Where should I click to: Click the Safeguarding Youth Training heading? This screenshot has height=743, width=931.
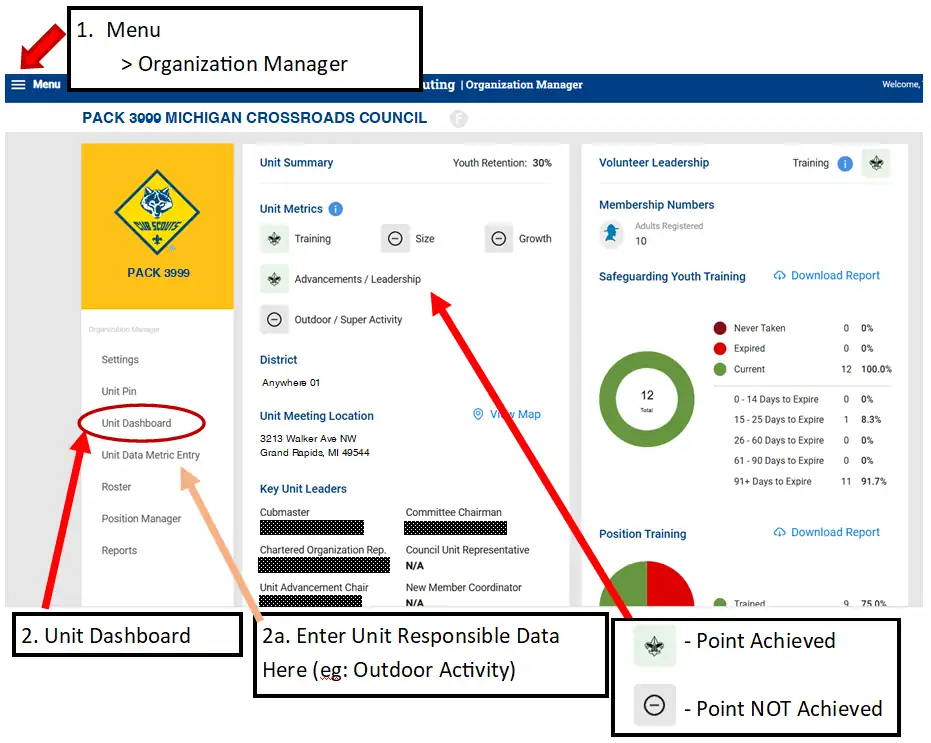(x=672, y=276)
